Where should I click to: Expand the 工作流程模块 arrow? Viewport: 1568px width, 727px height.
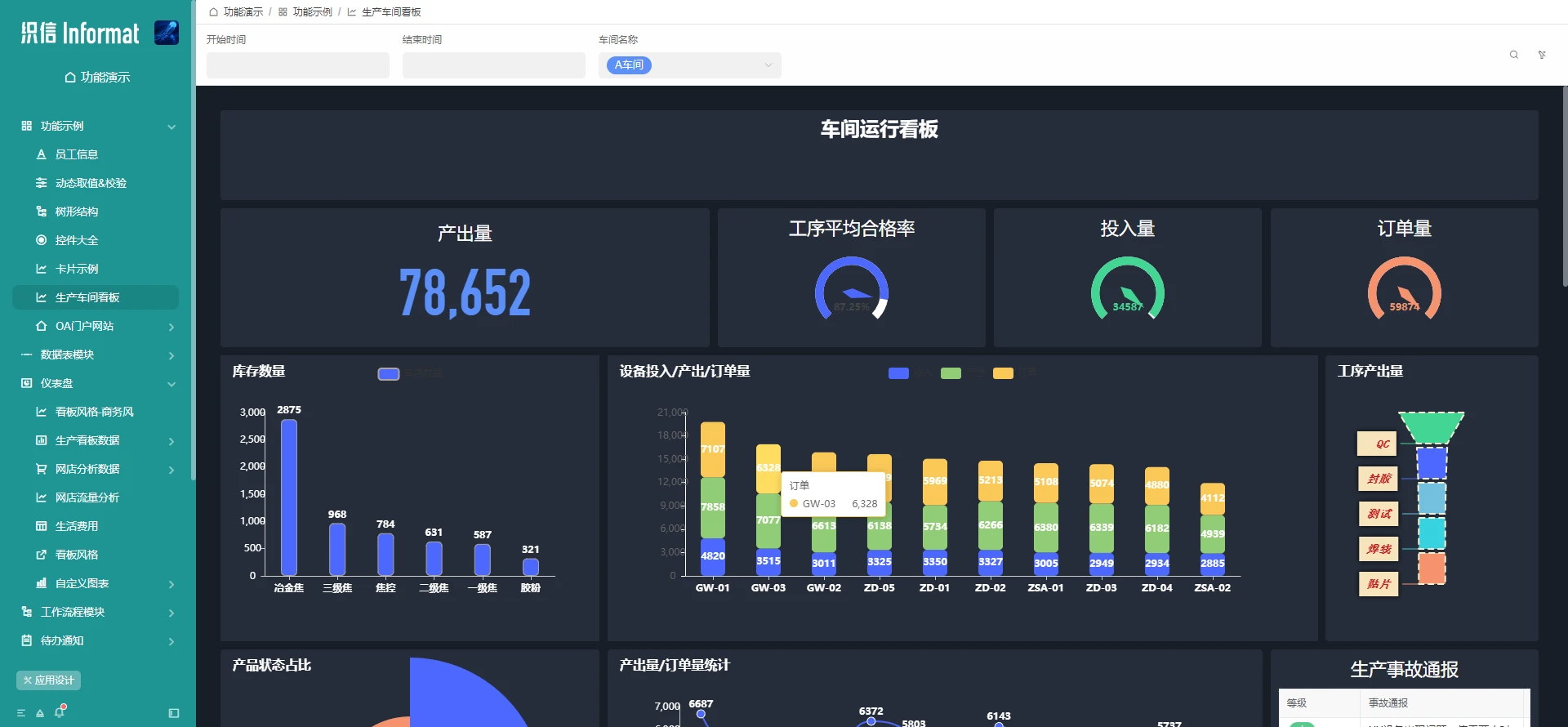pos(171,613)
